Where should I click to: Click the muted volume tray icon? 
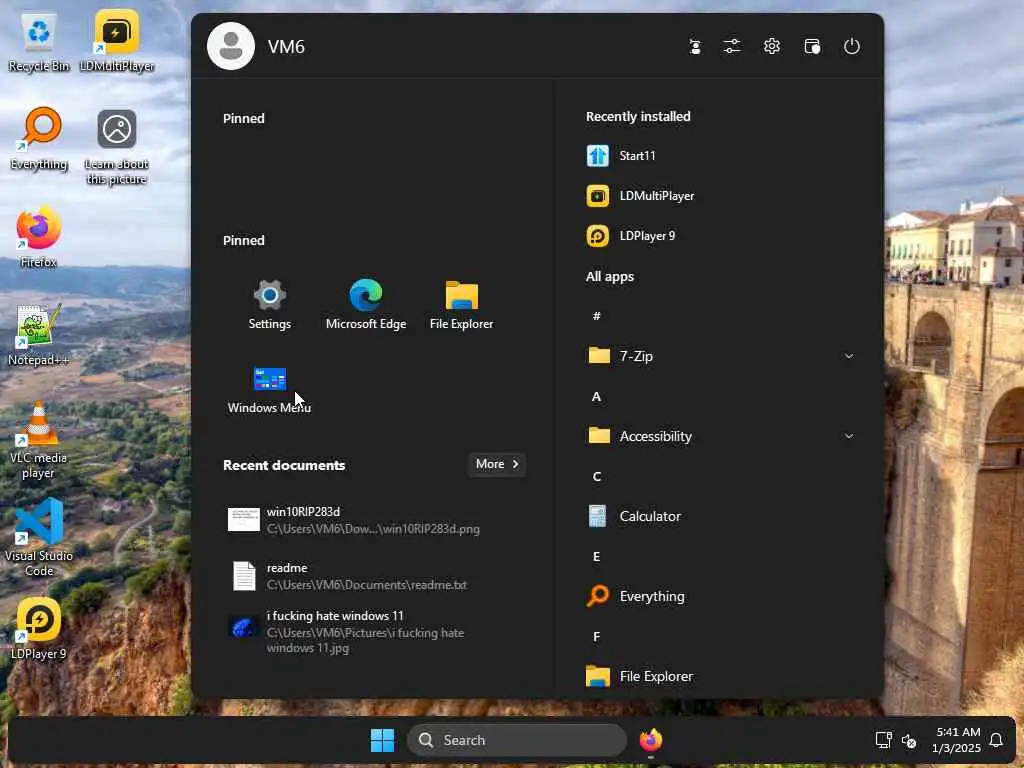tap(909, 741)
